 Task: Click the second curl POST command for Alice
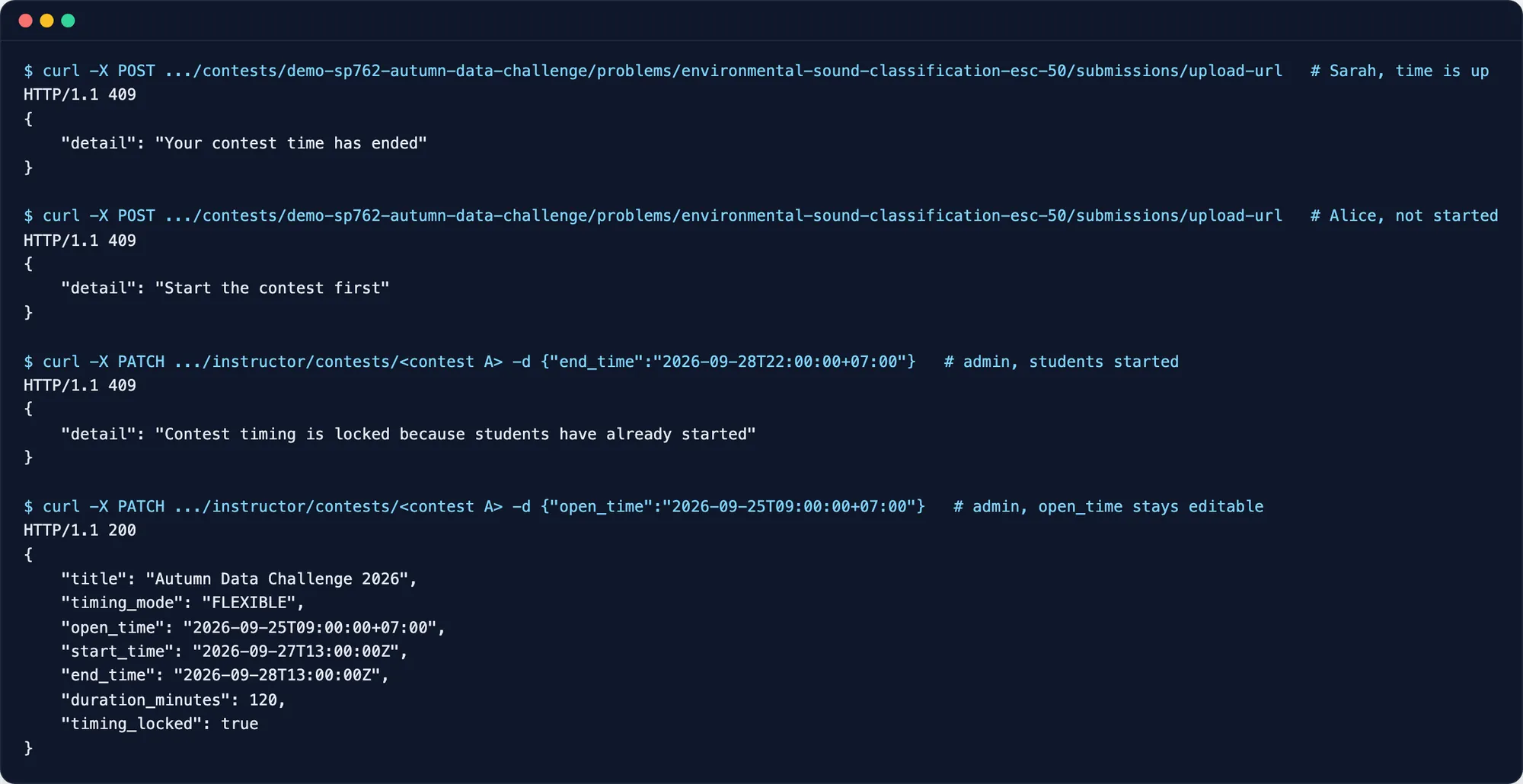click(653, 216)
